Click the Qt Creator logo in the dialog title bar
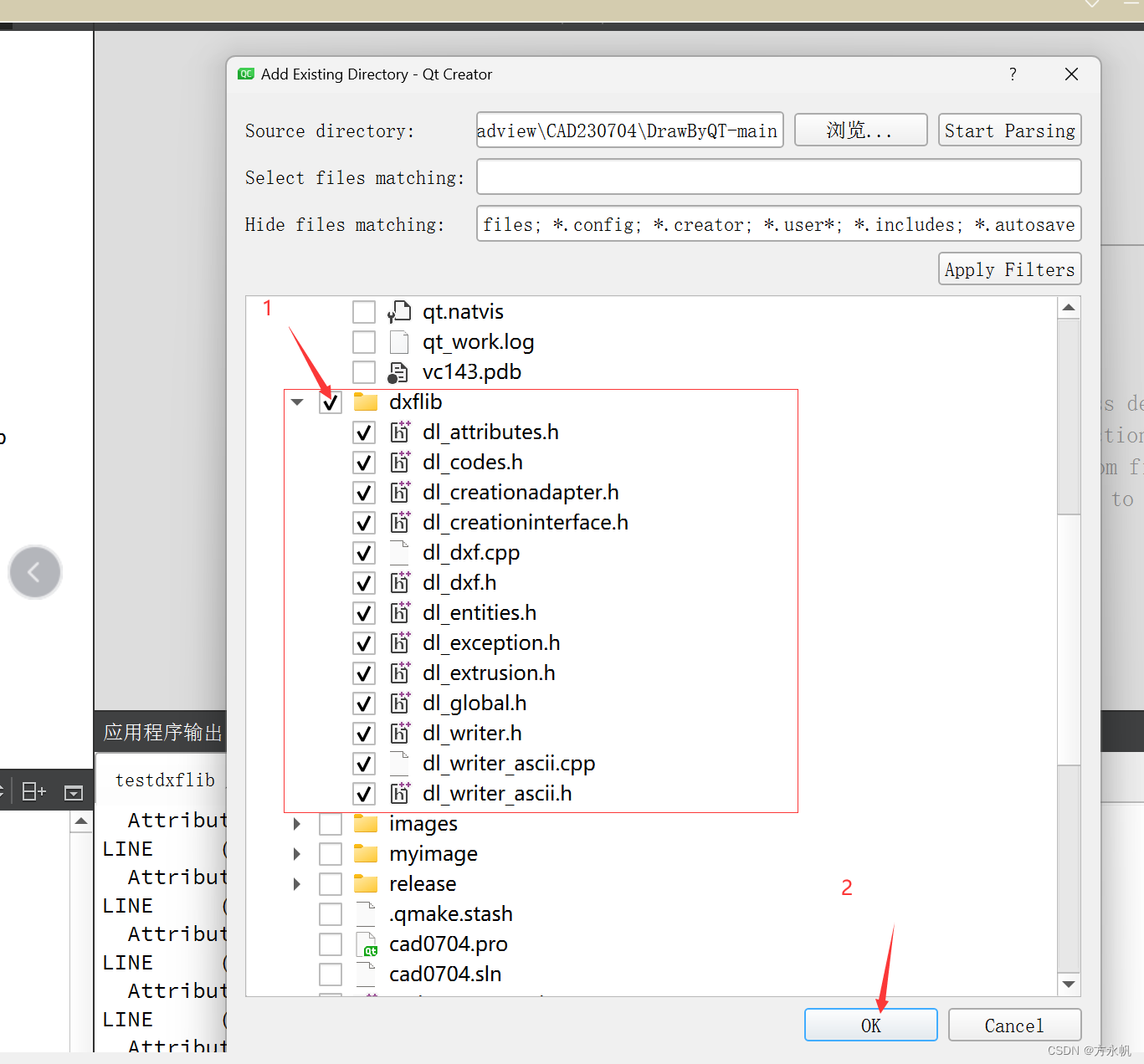Image resolution: width=1144 pixels, height=1064 pixels. [x=246, y=74]
